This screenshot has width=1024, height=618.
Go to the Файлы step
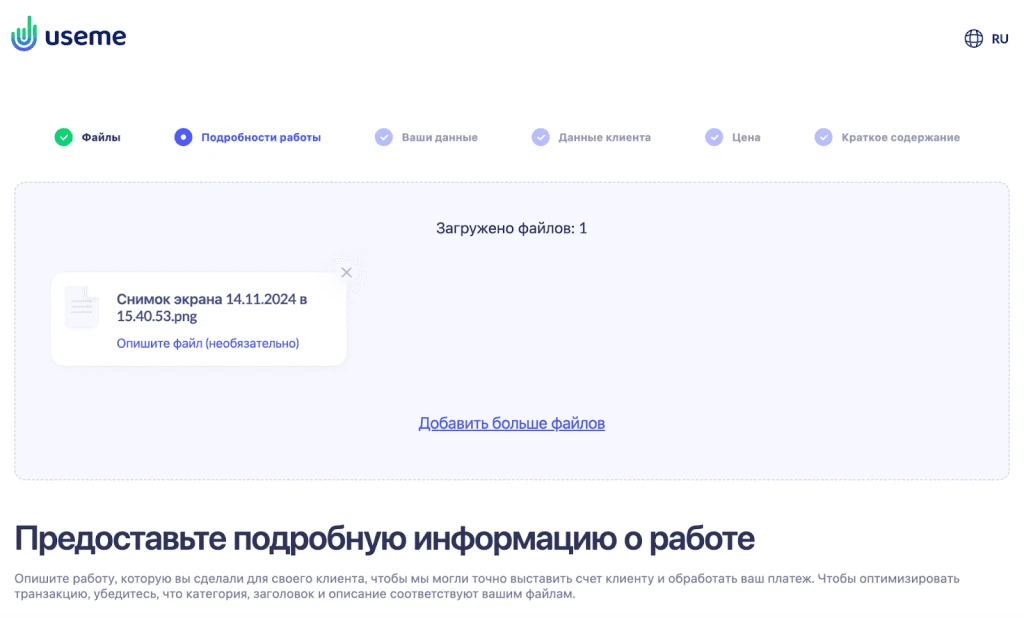click(x=101, y=137)
